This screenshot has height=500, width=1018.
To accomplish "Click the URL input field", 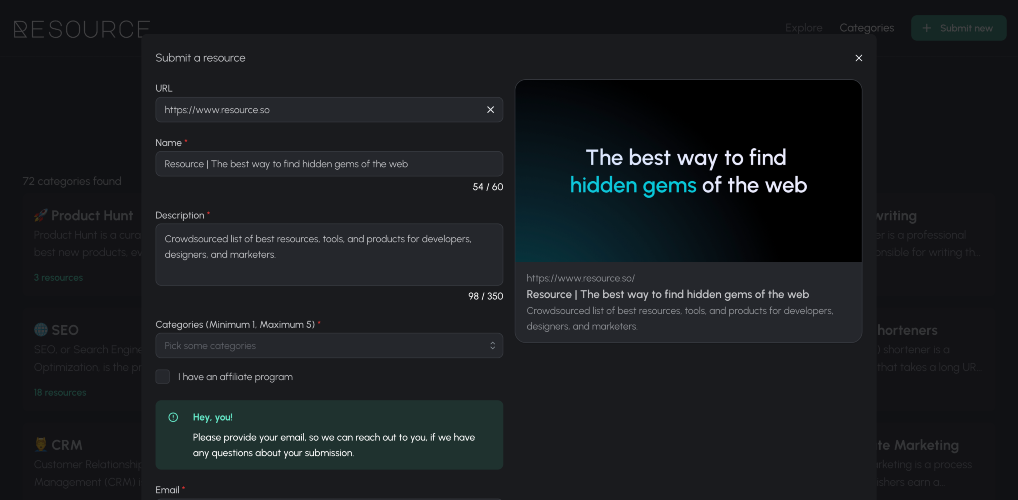I will coord(329,110).
